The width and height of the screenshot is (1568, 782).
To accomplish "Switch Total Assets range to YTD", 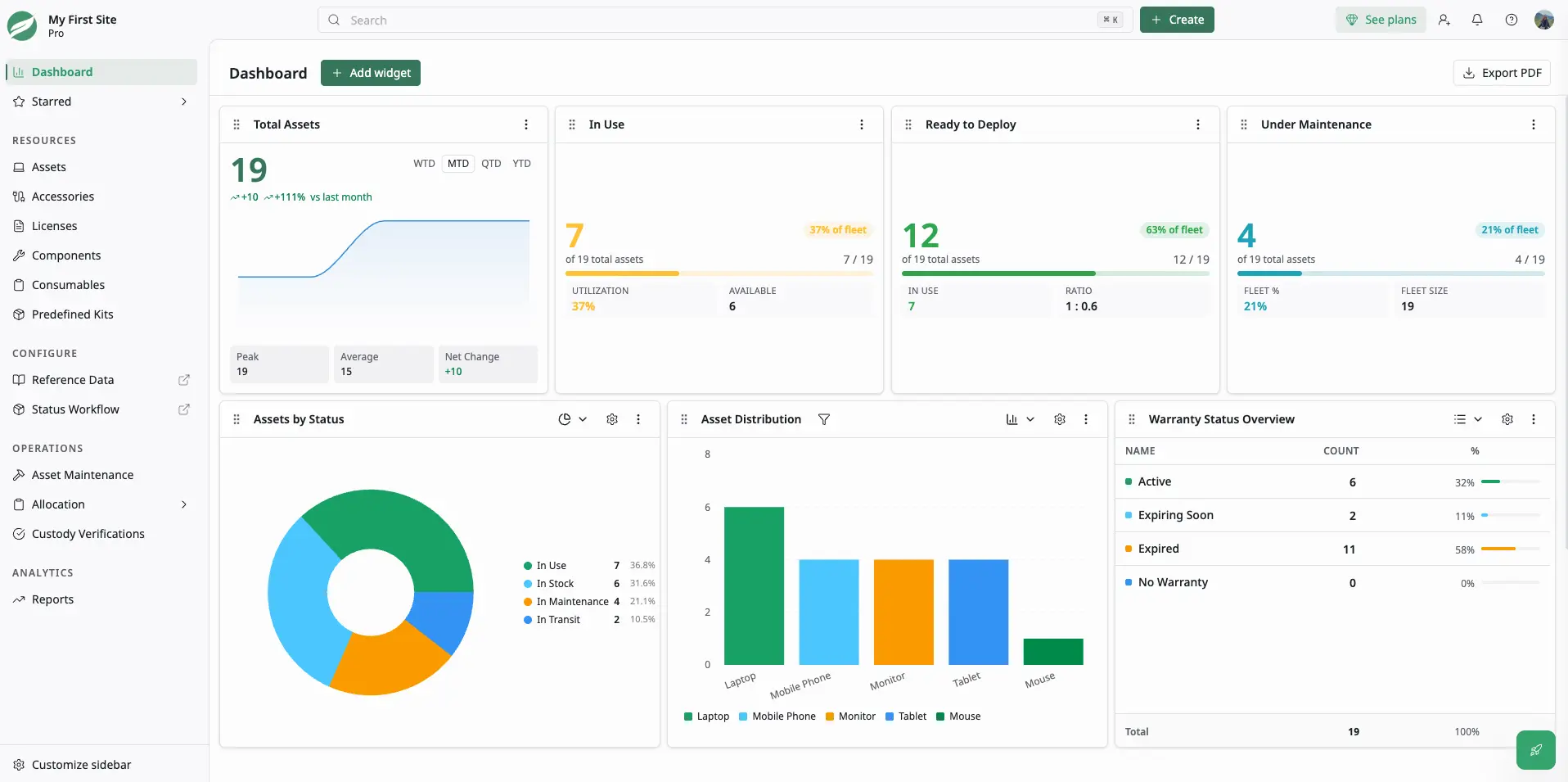I will click(x=522, y=164).
